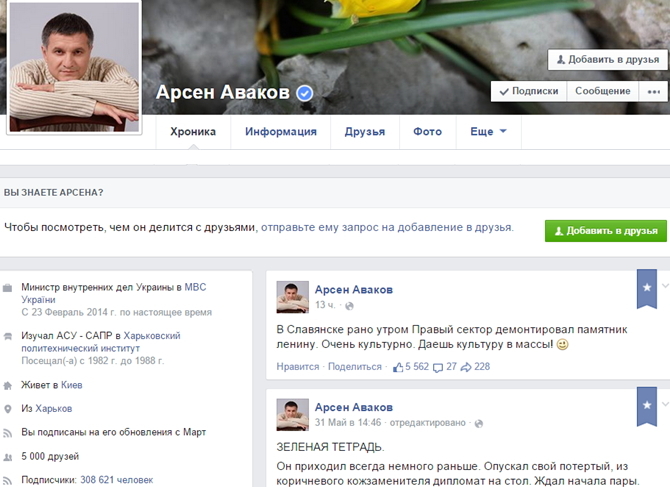Click the author name on the 13 ч. post
This screenshot has height=487, width=670.
pyautogui.click(x=354, y=290)
